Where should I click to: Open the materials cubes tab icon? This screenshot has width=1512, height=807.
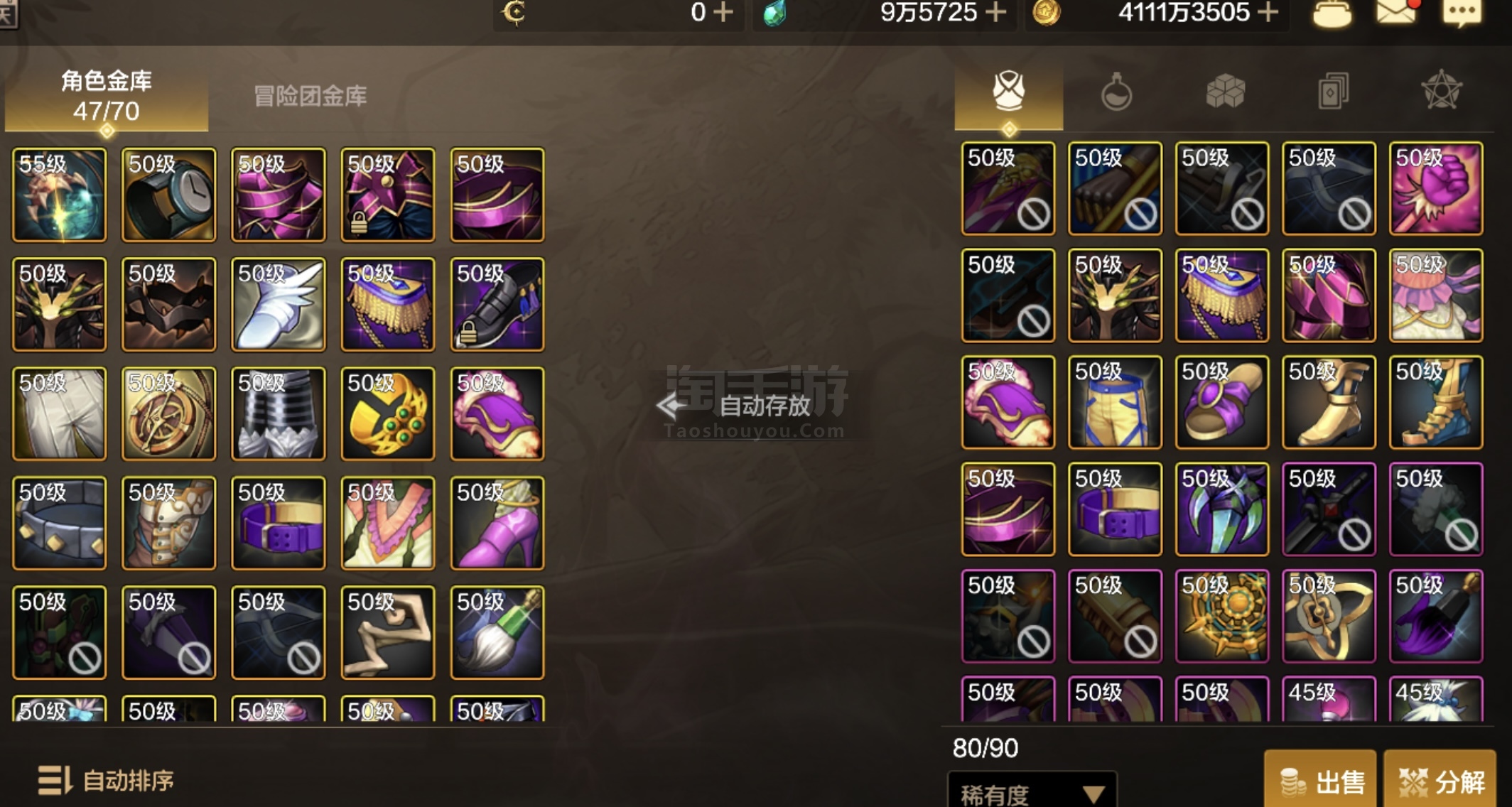click(x=1225, y=92)
